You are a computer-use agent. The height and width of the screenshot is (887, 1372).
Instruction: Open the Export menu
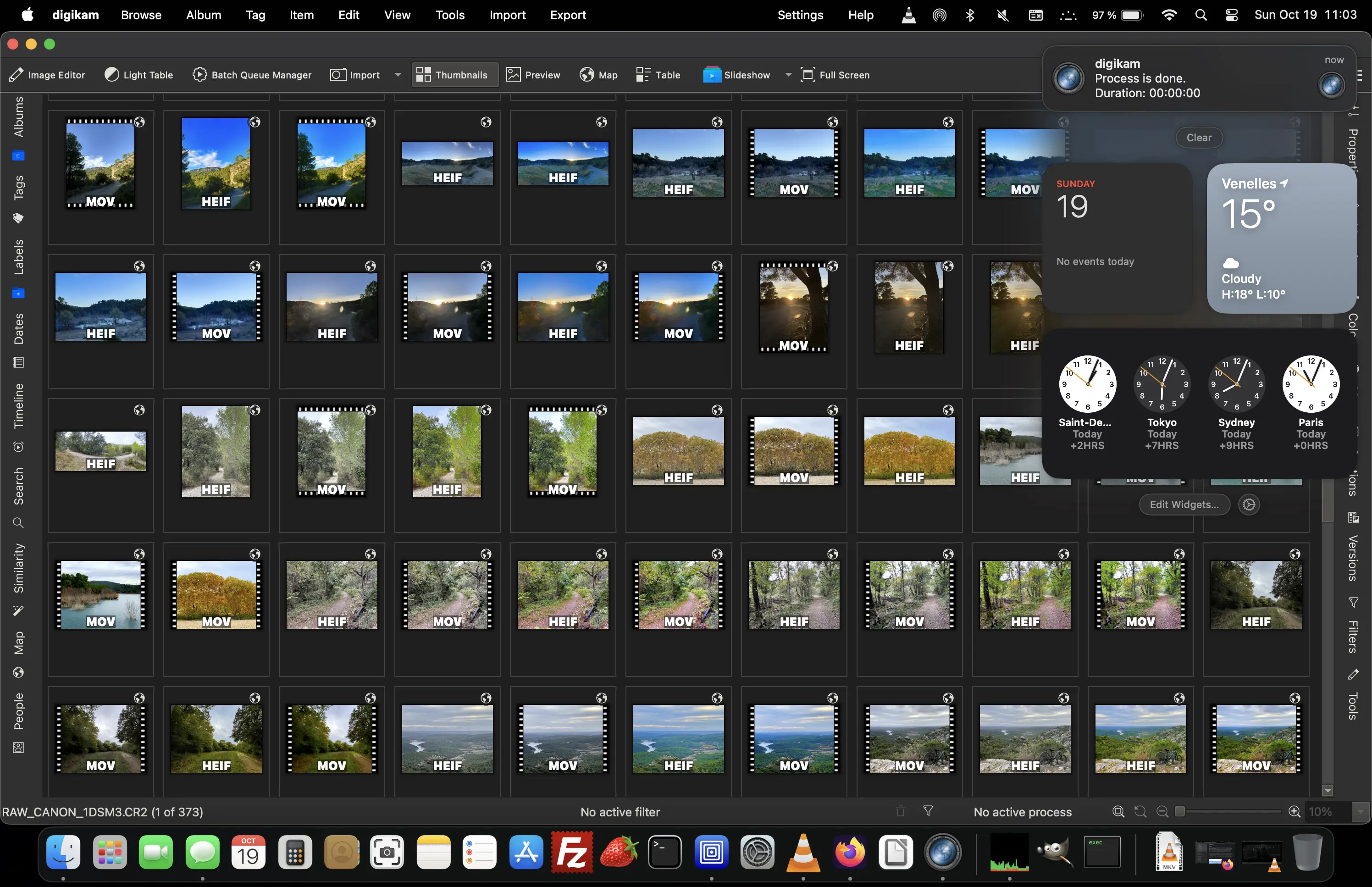pos(567,15)
